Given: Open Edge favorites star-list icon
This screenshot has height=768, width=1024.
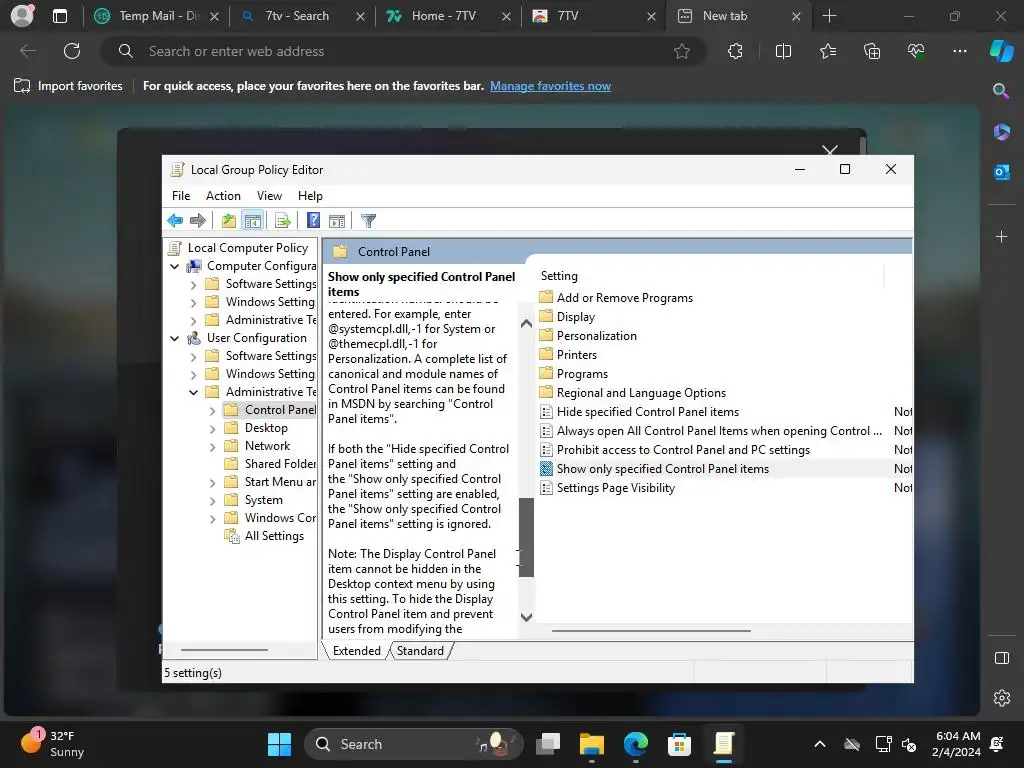Looking at the screenshot, I should (827, 51).
